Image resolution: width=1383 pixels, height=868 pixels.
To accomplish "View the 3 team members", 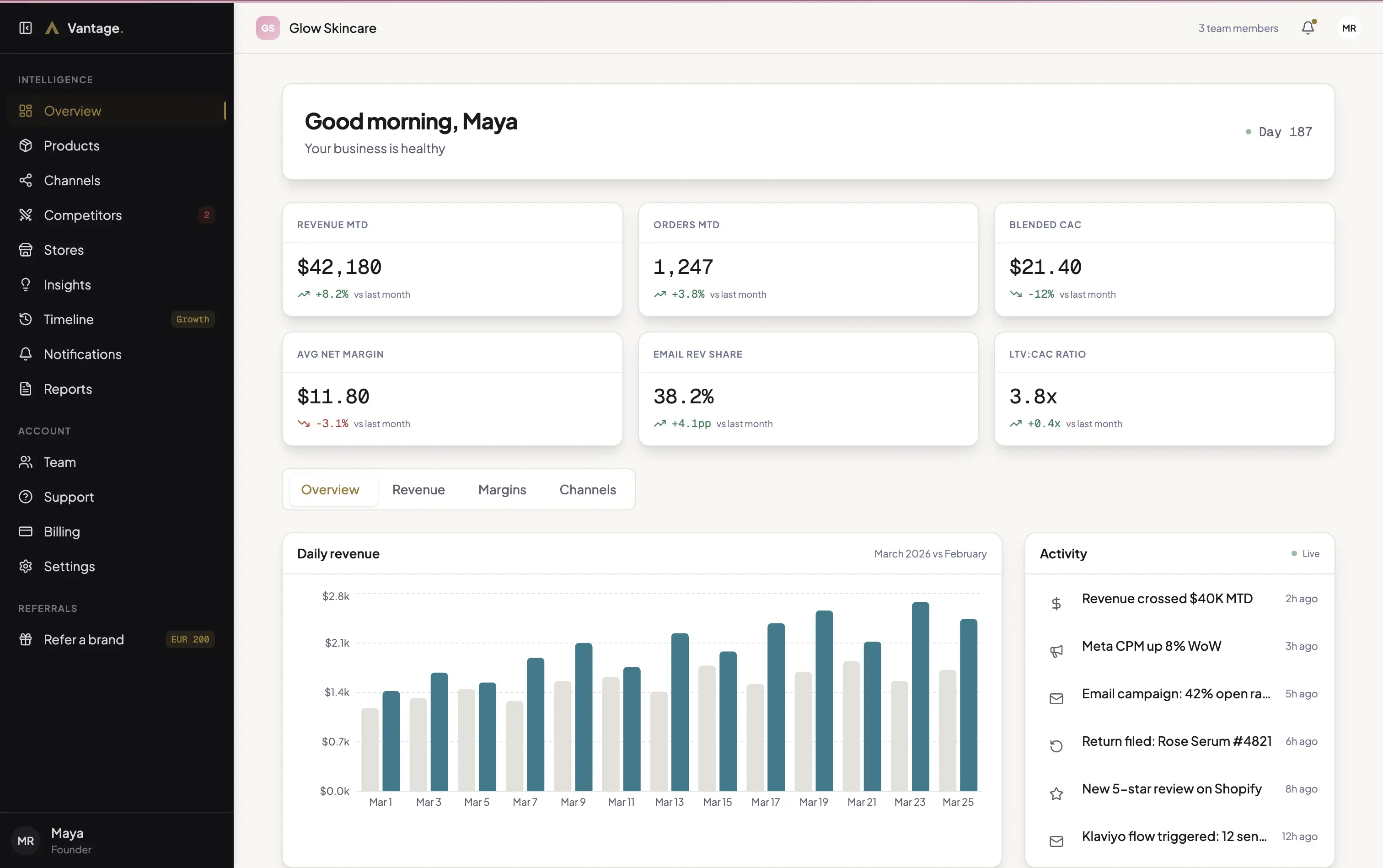I will pyautogui.click(x=1238, y=27).
